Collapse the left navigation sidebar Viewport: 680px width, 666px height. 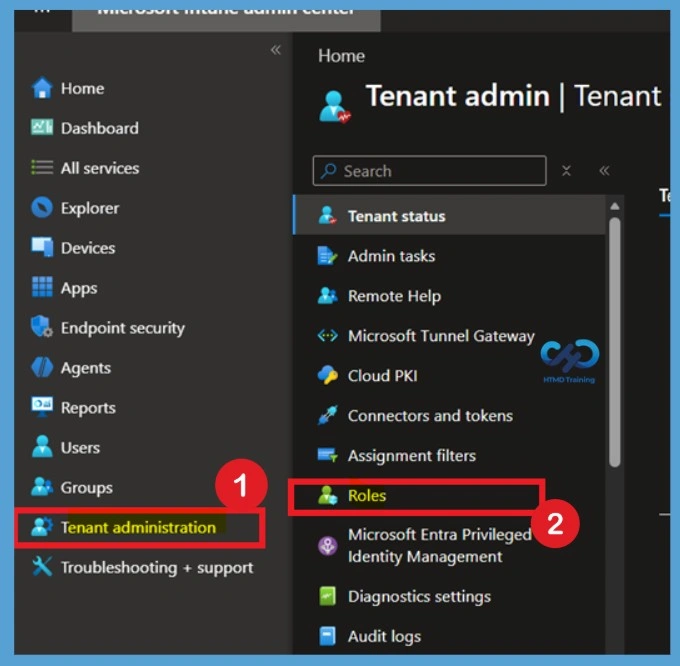(x=276, y=50)
